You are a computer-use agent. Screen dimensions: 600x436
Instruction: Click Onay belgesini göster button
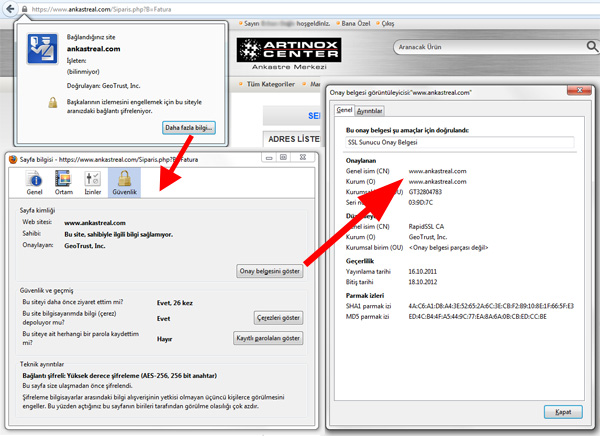pos(270,271)
